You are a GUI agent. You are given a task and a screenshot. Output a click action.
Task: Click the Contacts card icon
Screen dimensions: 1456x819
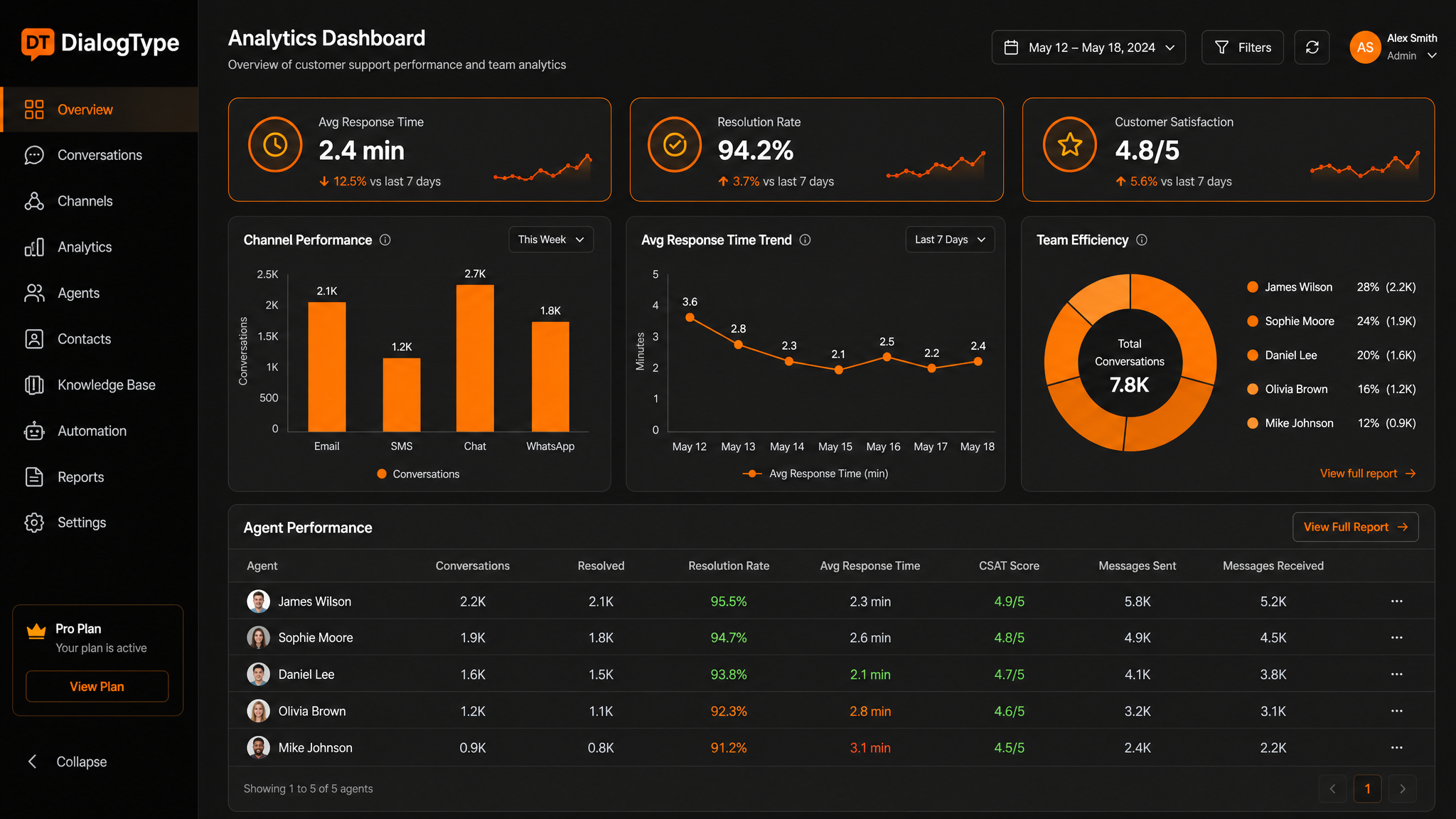click(x=34, y=339)
